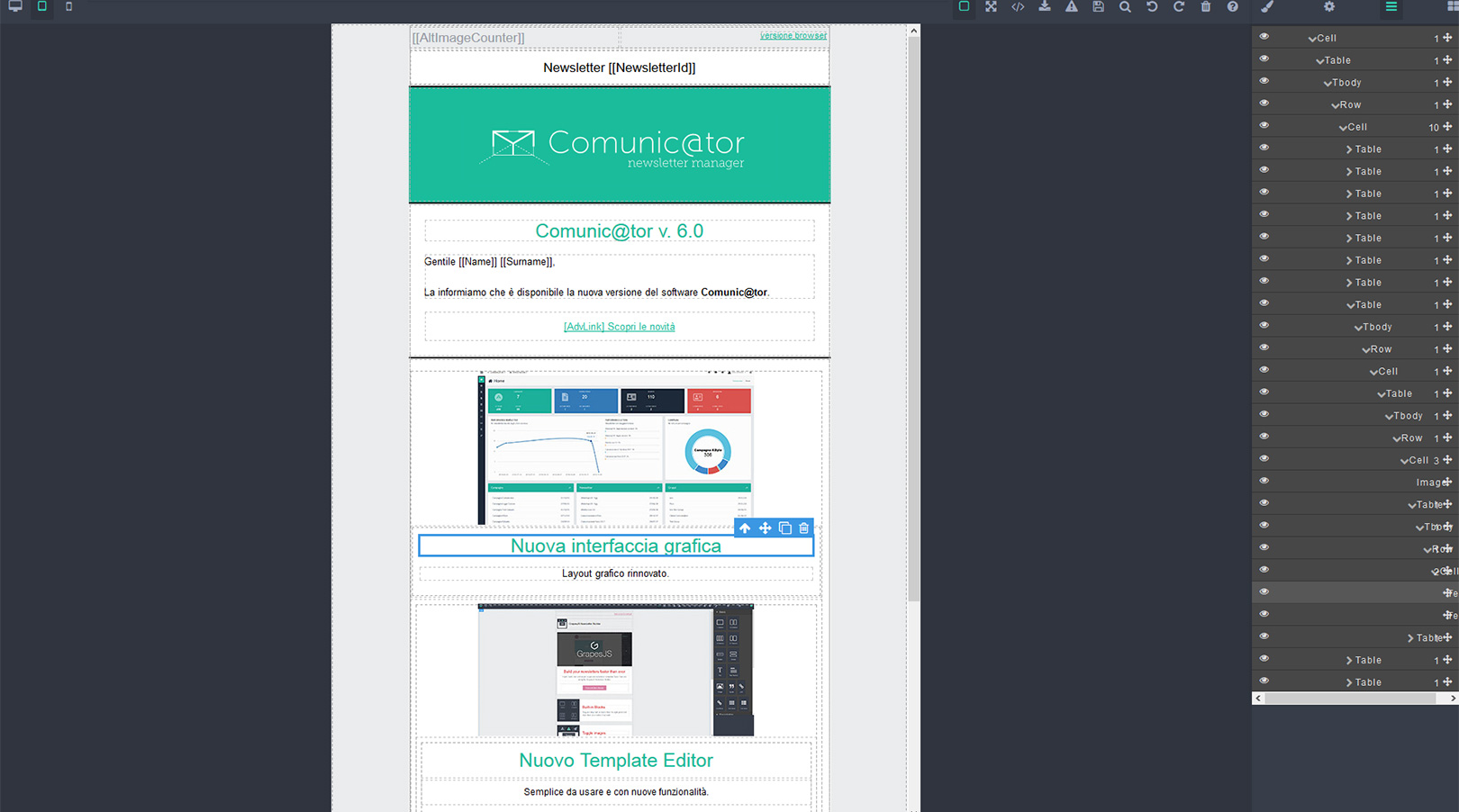Switch to mobile device preview

pyautogui.click(x=68, y=6)
